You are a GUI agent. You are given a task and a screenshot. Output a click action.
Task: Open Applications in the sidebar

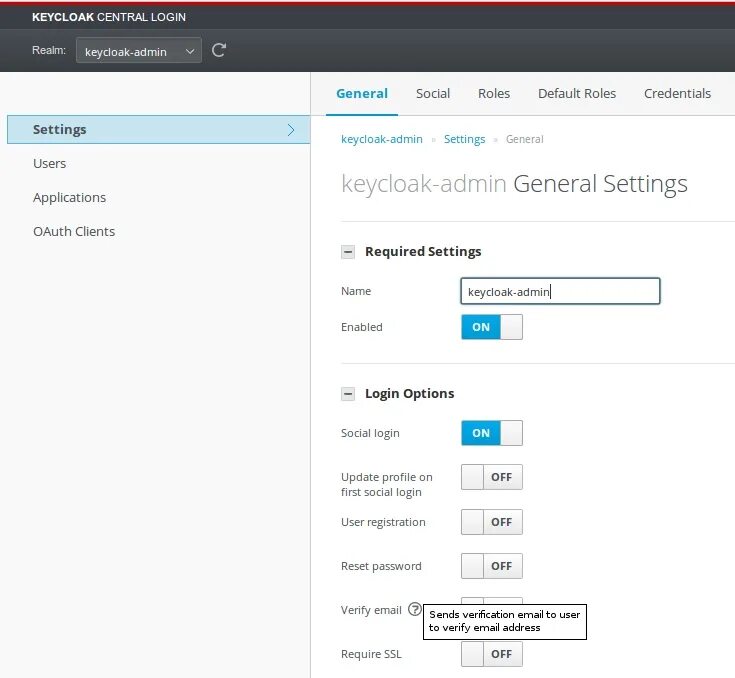(69, 197)
